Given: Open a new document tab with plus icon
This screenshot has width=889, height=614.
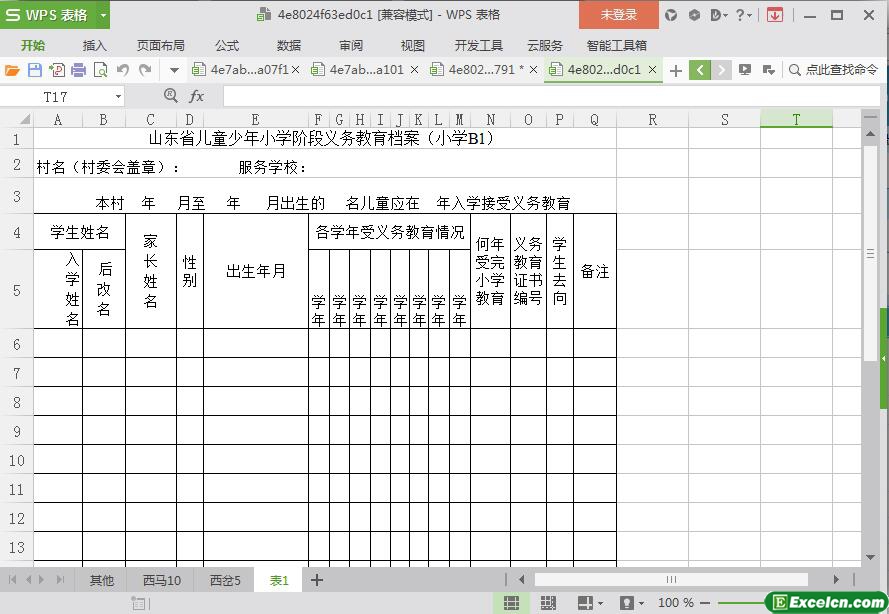Looking at the screenshot, I should pyautogui.click(x=676, y=70).
